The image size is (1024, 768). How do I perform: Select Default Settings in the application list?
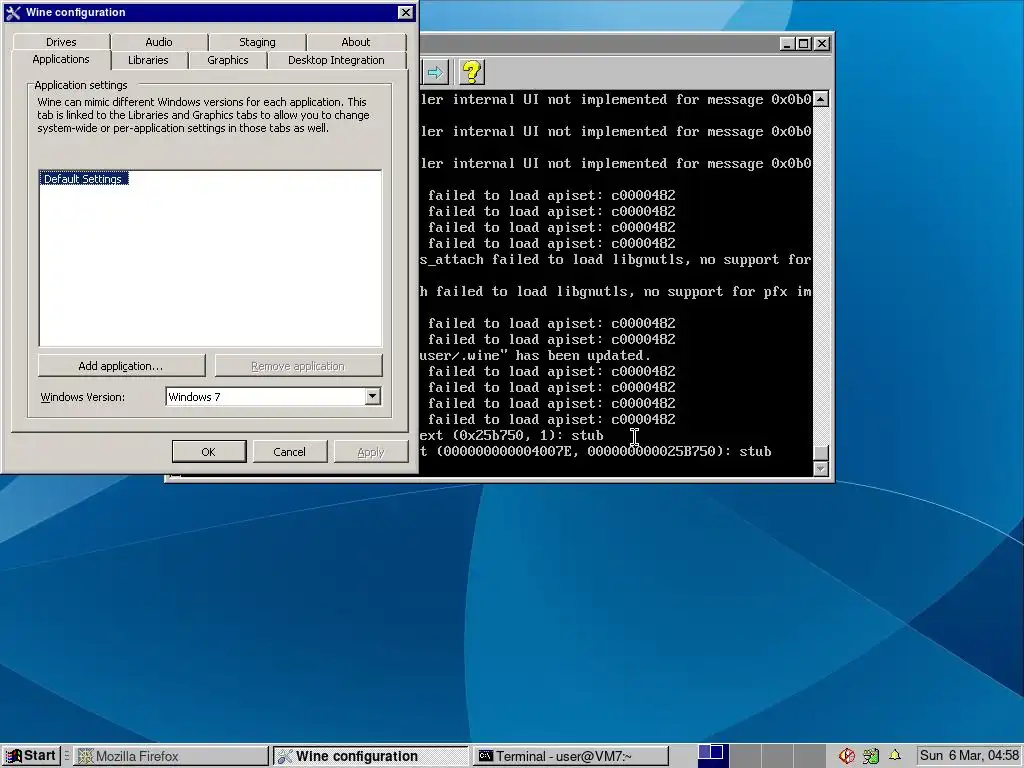(83, 179)
